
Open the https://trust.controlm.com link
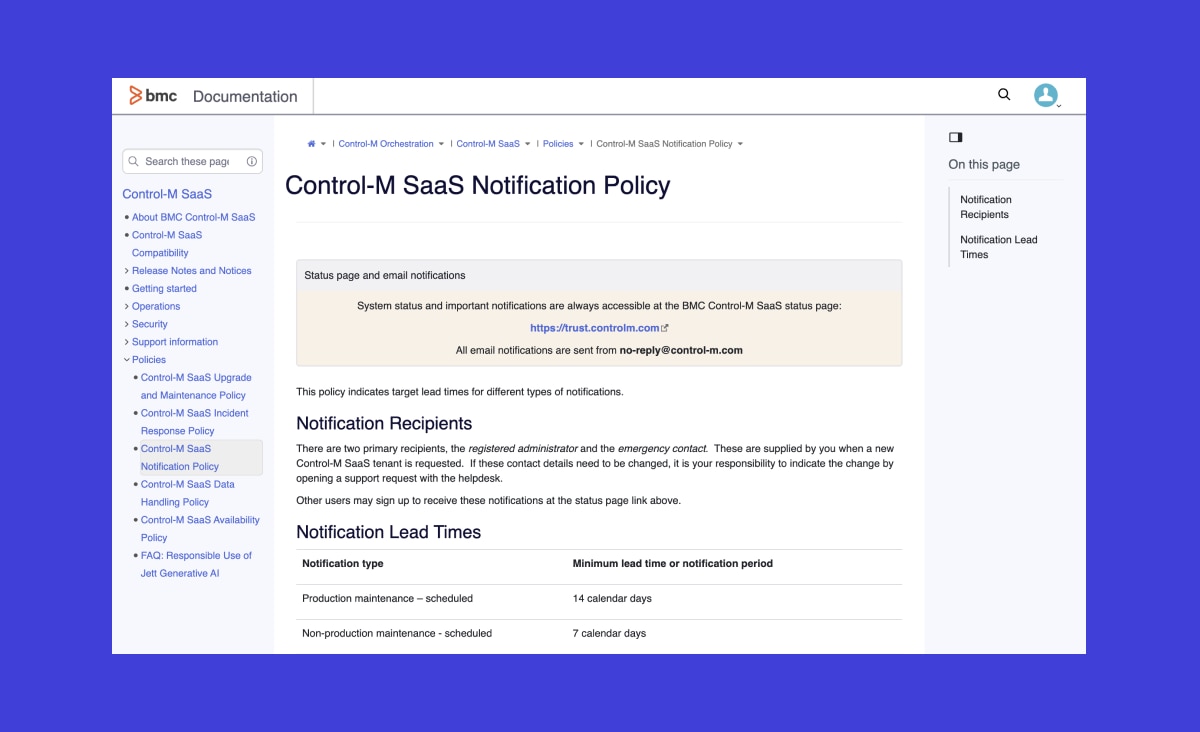[594, 327]
